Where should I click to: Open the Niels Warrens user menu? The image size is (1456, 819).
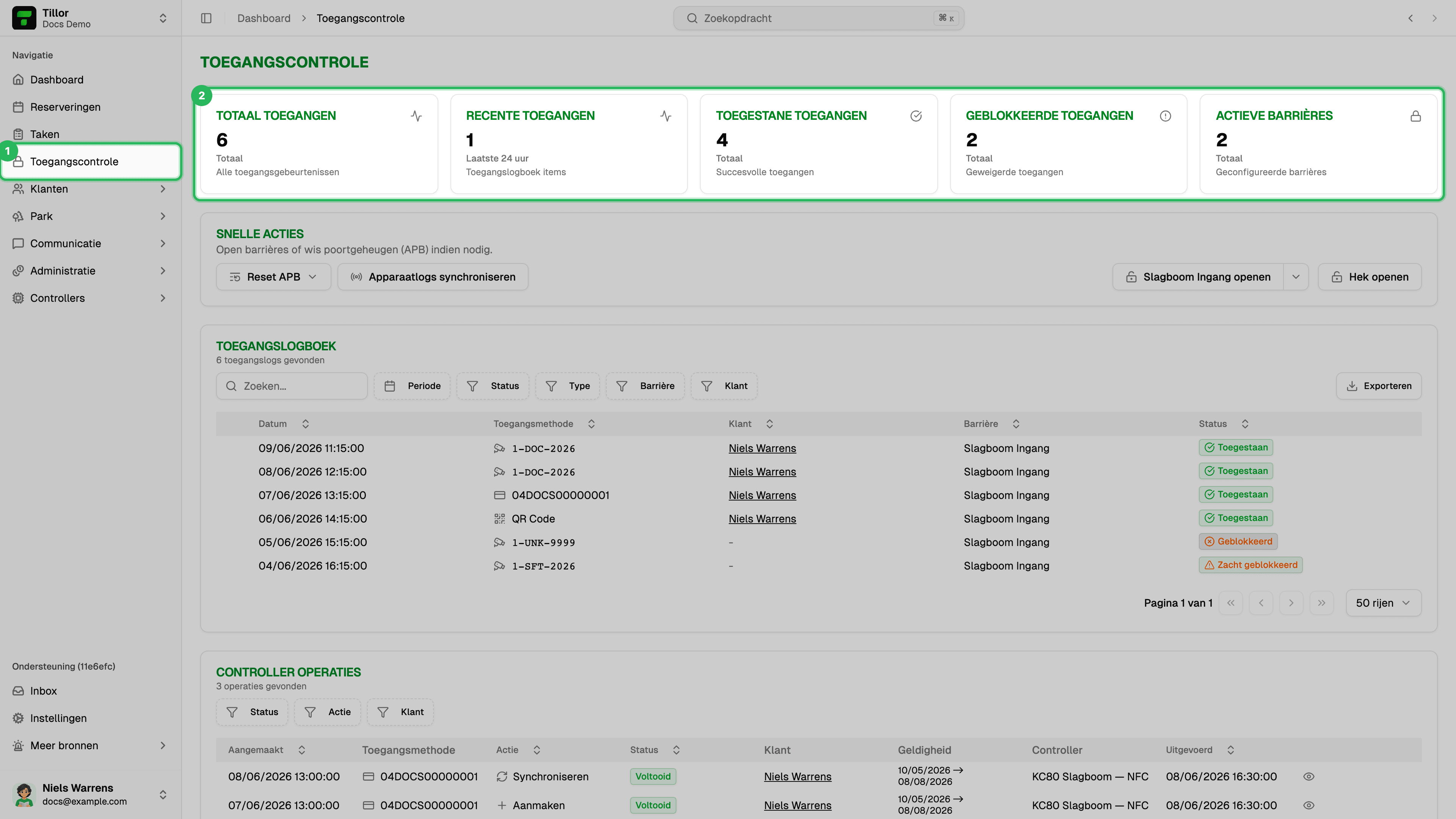91,795
